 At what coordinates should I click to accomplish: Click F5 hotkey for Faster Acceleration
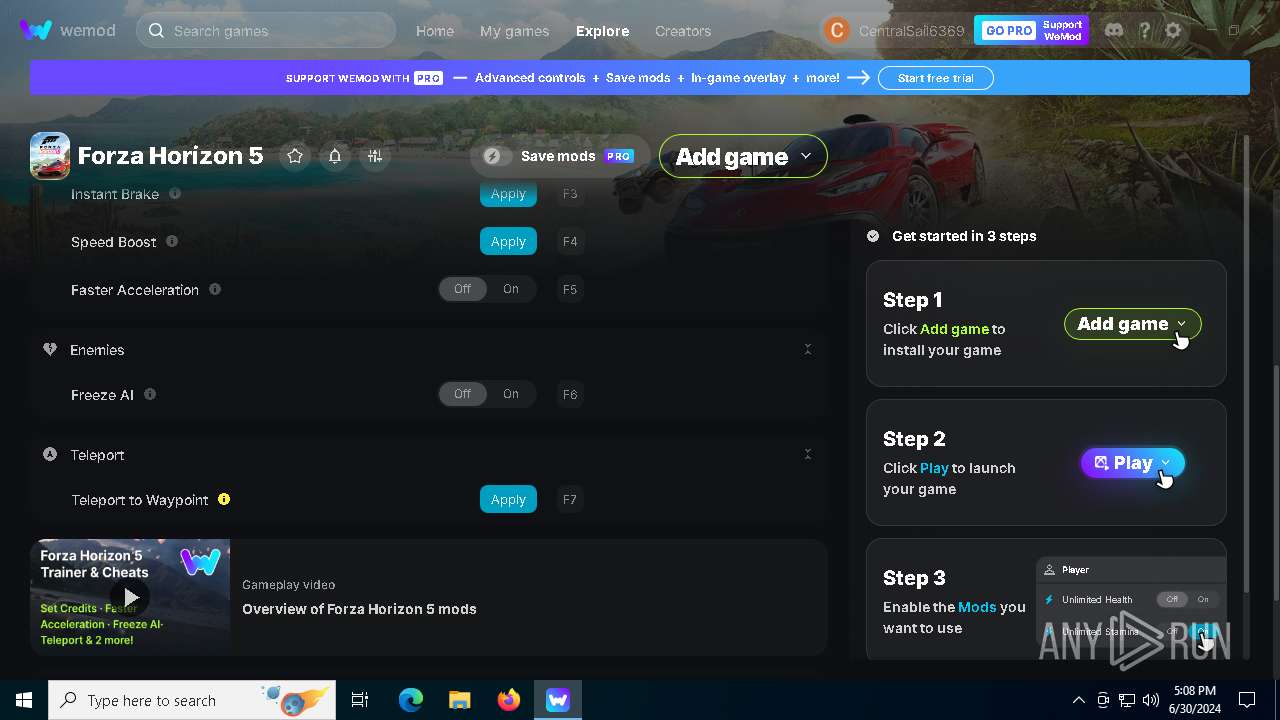pos(570,289)
